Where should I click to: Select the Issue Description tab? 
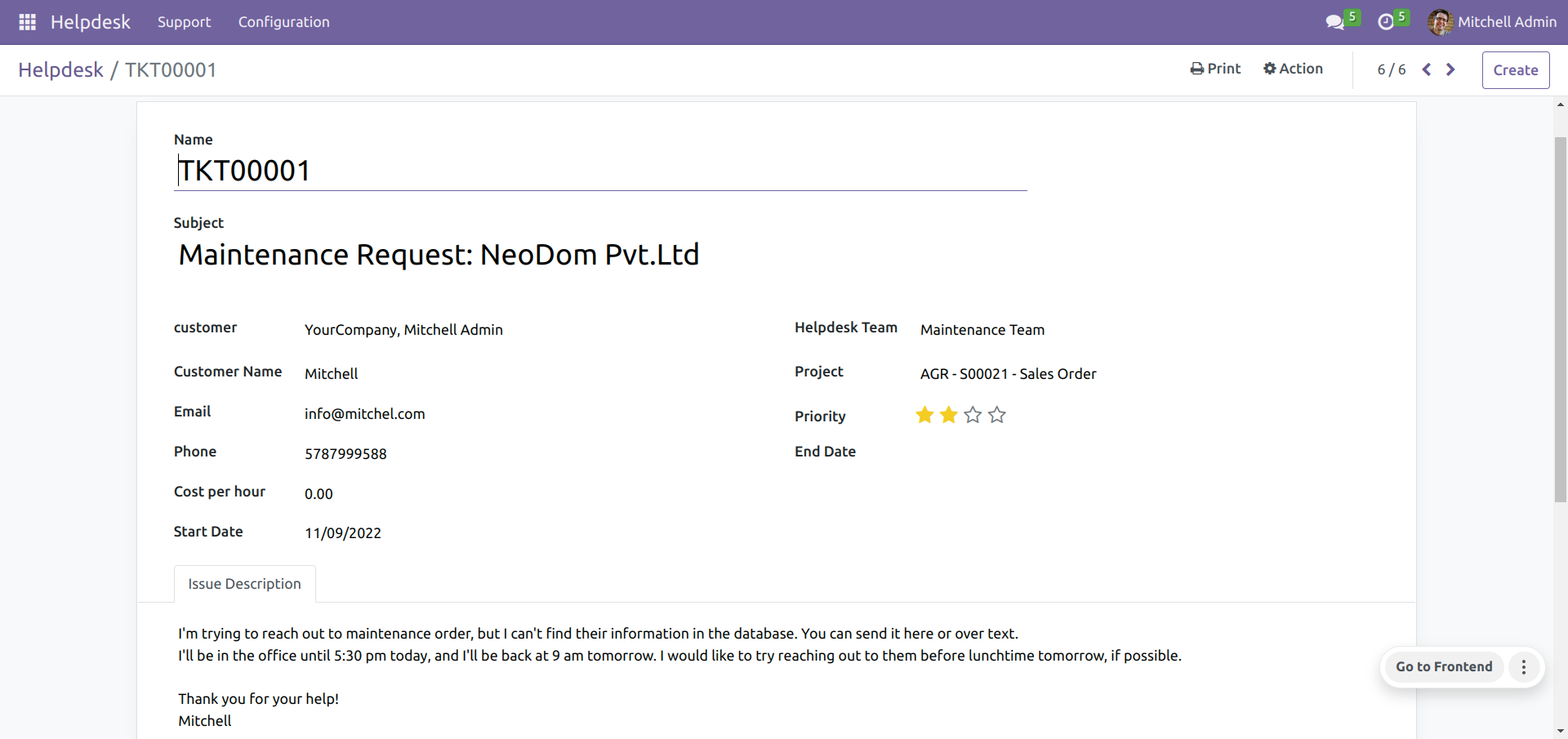coord(244,584)
